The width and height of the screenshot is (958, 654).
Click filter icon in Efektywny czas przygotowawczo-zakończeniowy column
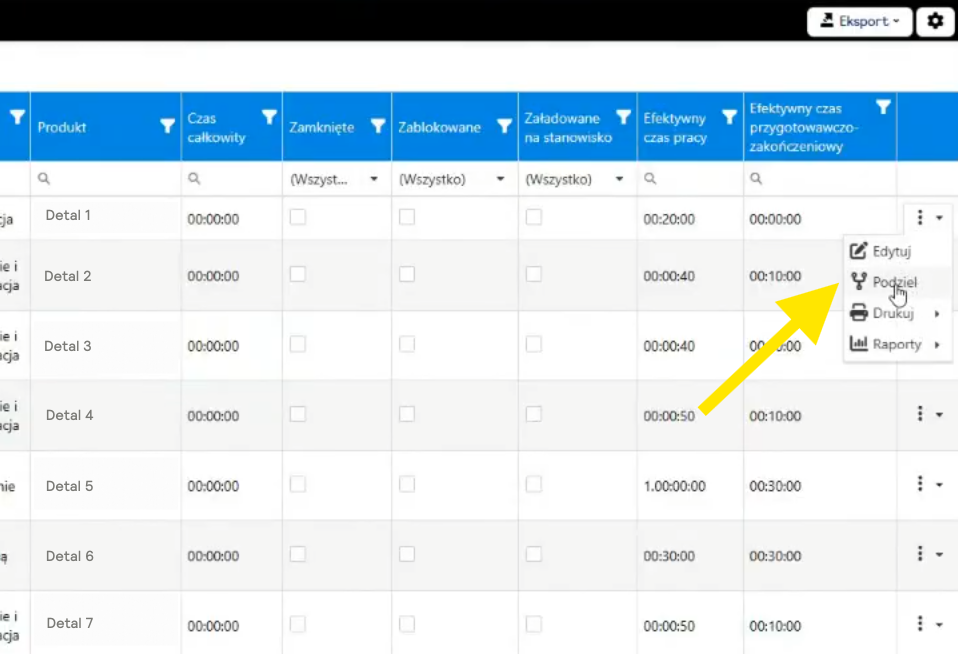pos(882,107)
